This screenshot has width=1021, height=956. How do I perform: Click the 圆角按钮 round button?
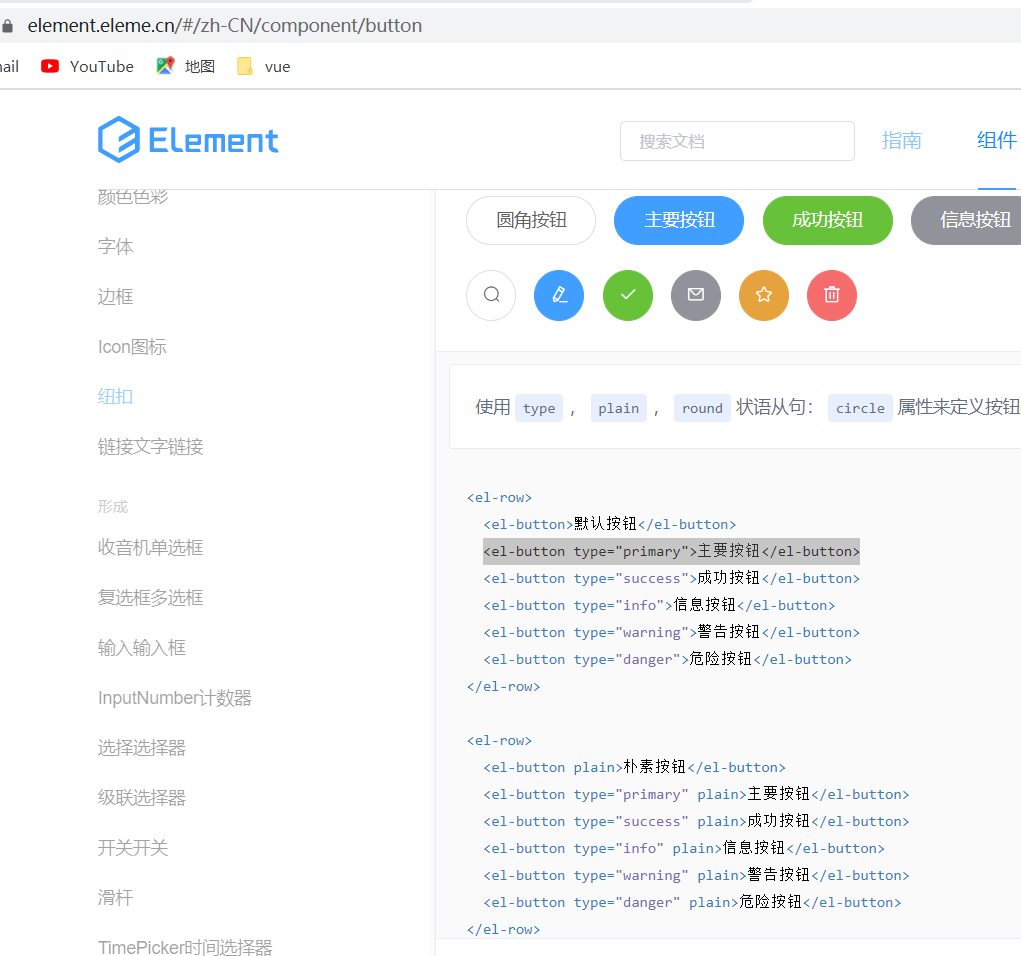point(531,220)
